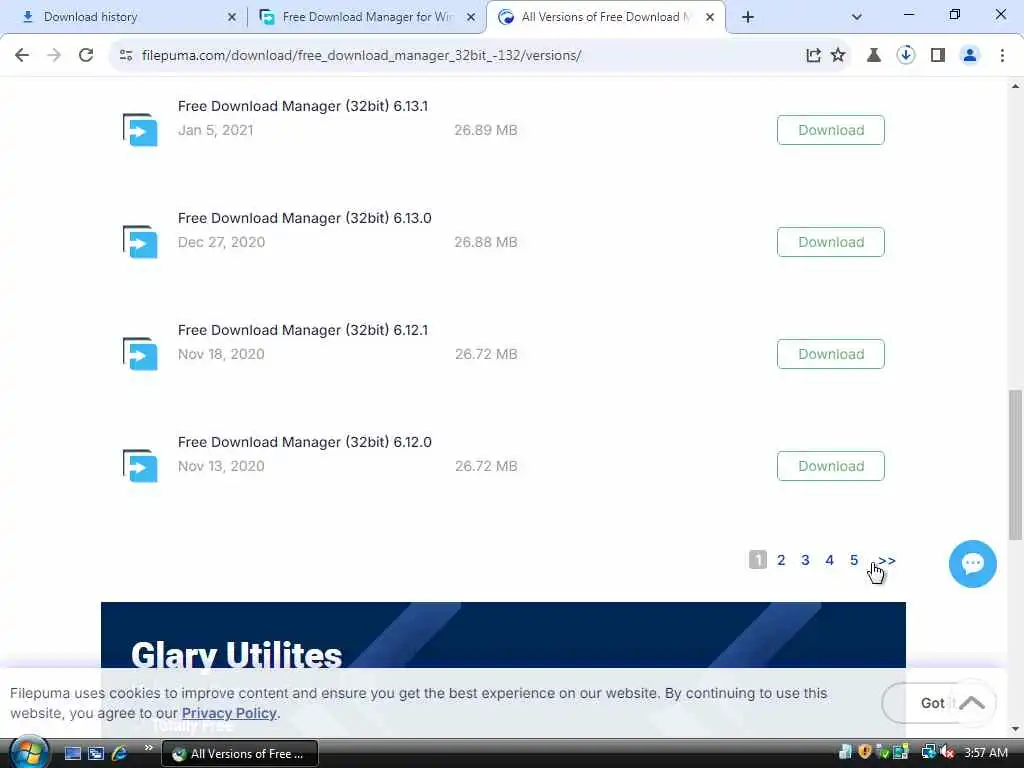1024x768 pixels.
Task: Click Show Desktop in Quick Launch
Action: [x=72, y=754]
